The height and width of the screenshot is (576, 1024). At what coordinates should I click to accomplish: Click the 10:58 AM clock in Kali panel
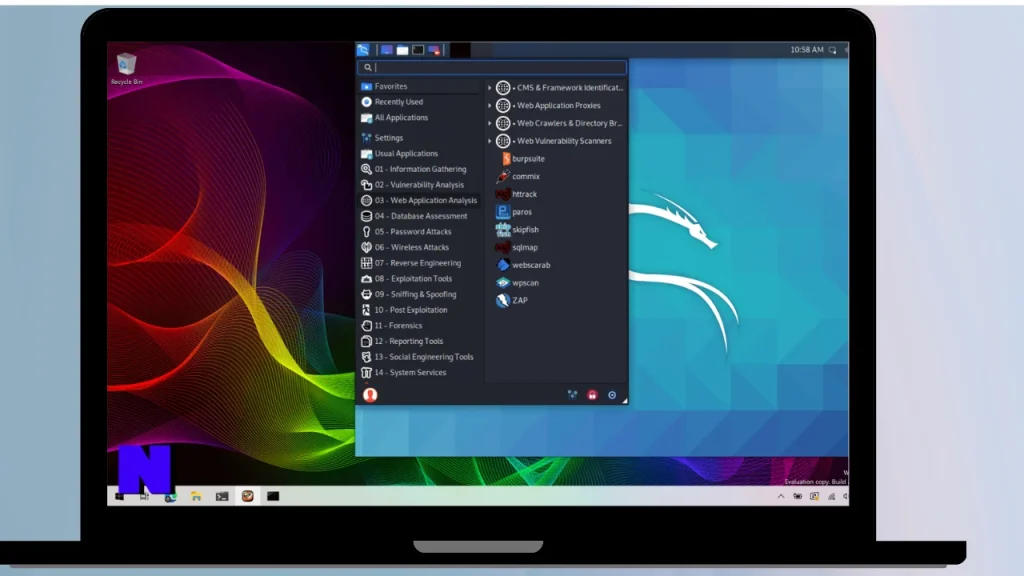807,50
